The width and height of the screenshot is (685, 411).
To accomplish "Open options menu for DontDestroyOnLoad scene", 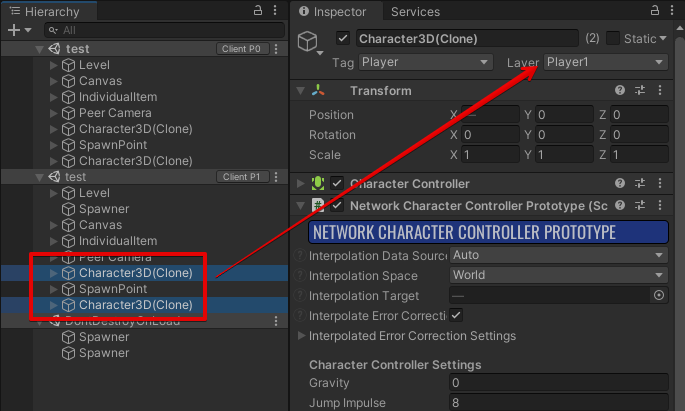I will [276, 321].
